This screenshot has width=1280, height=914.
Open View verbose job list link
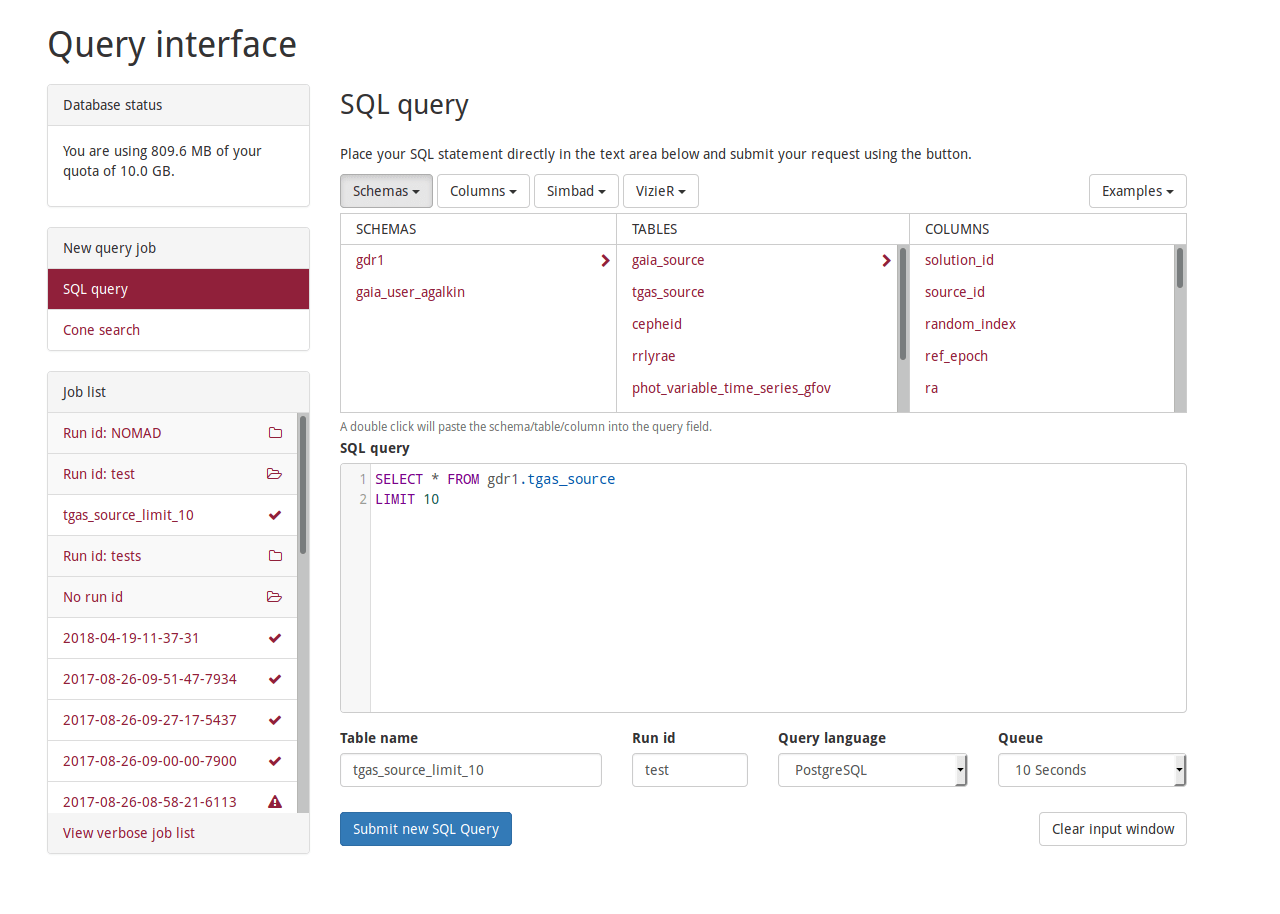coord(129,833)
